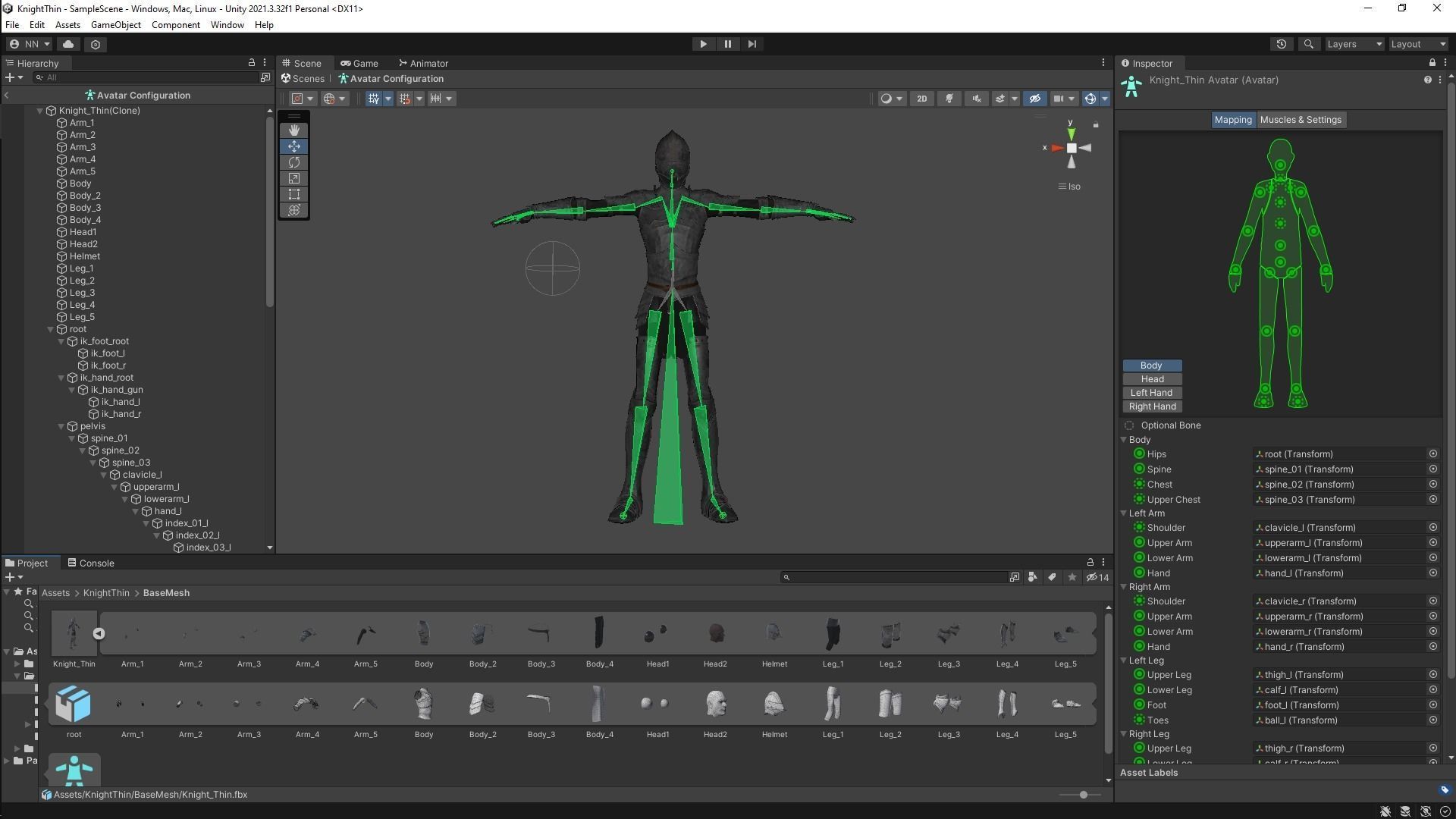
Task: Open global search magnifier
Action: click(x=1308, y=44)
